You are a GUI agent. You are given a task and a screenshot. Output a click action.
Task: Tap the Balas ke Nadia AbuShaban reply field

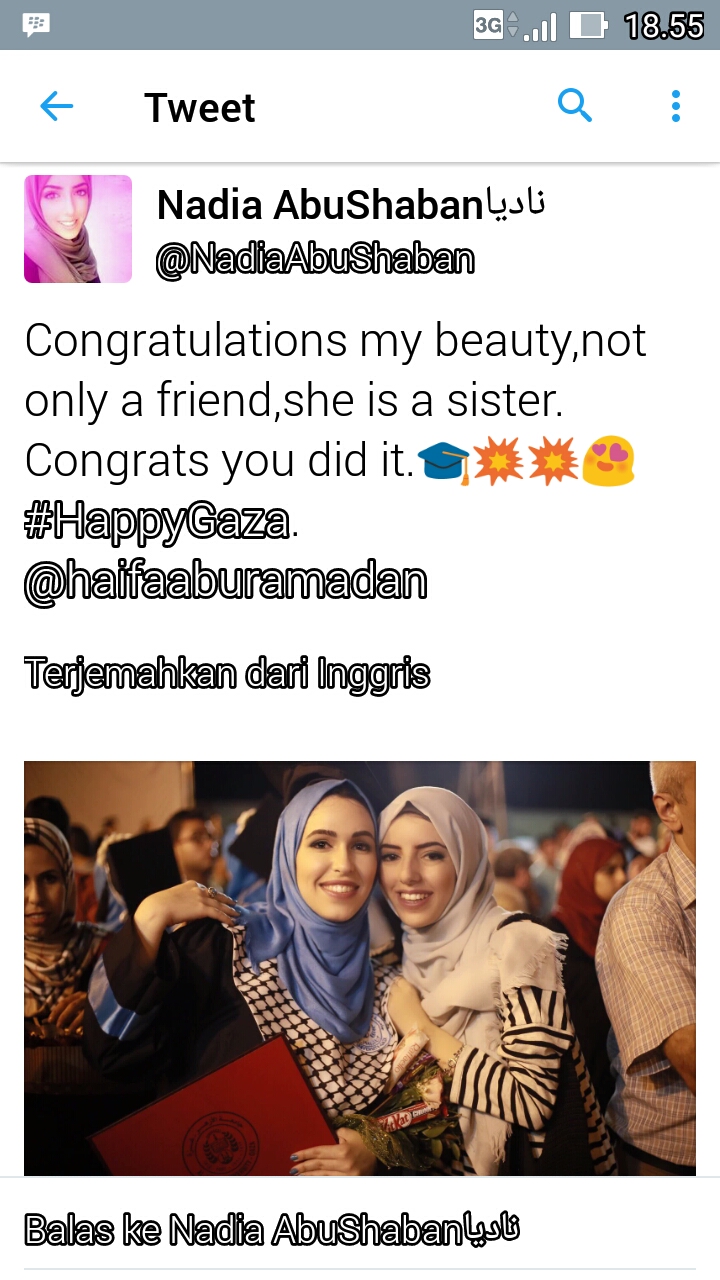point(360,1229)
